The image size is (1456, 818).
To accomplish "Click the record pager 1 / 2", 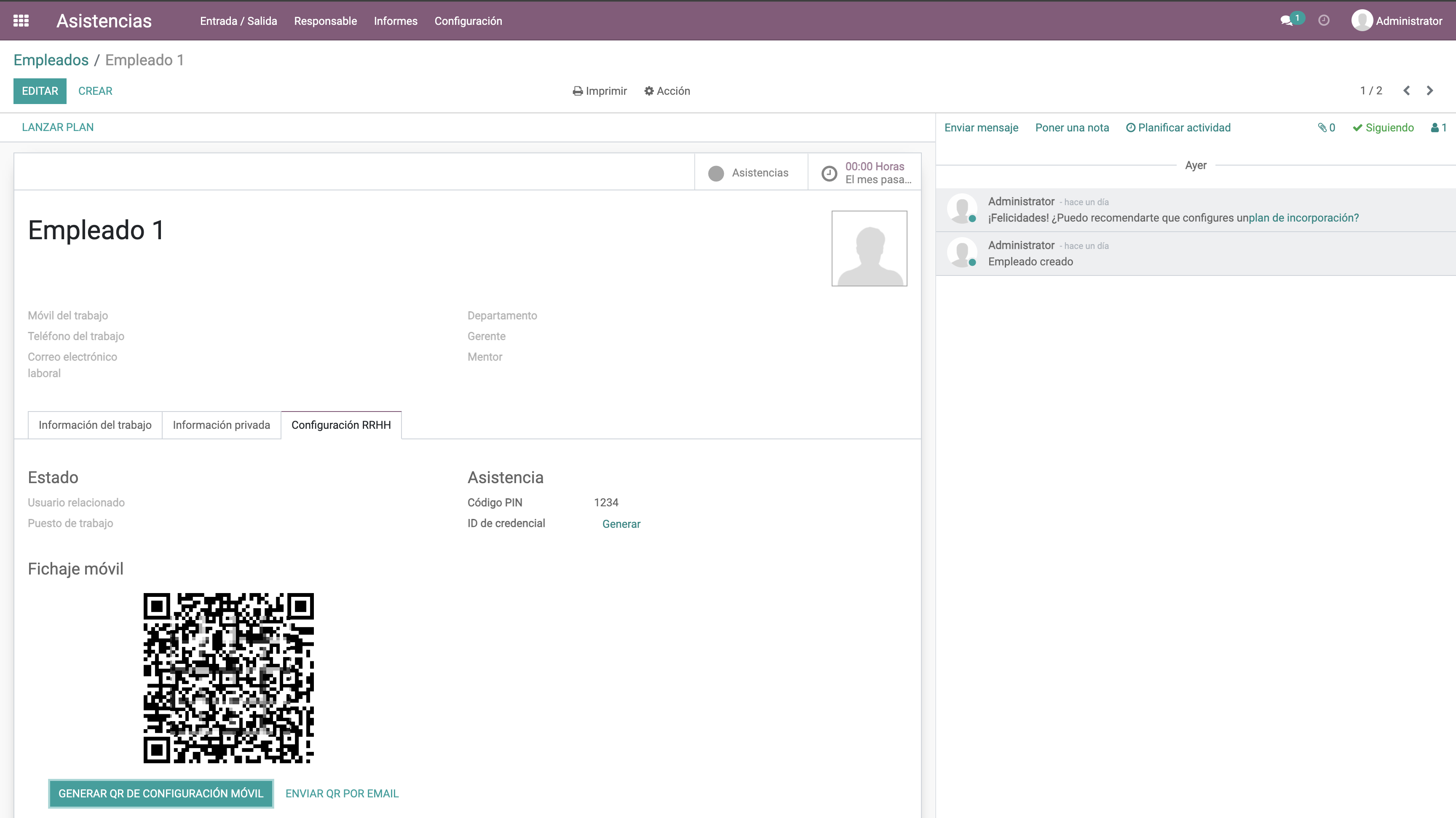I will (1371, 91).
